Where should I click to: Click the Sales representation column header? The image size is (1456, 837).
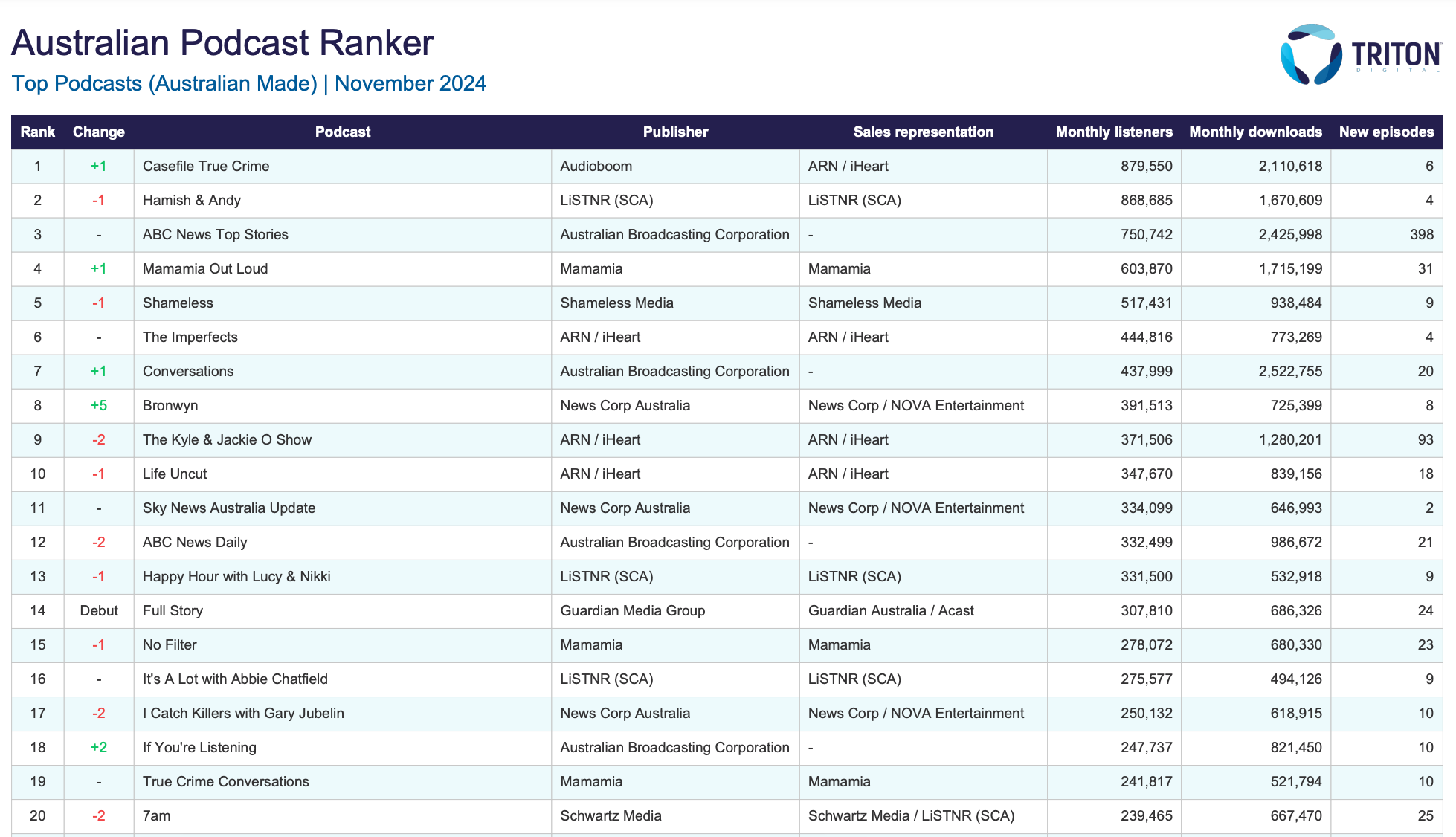[x=924, y=132]
